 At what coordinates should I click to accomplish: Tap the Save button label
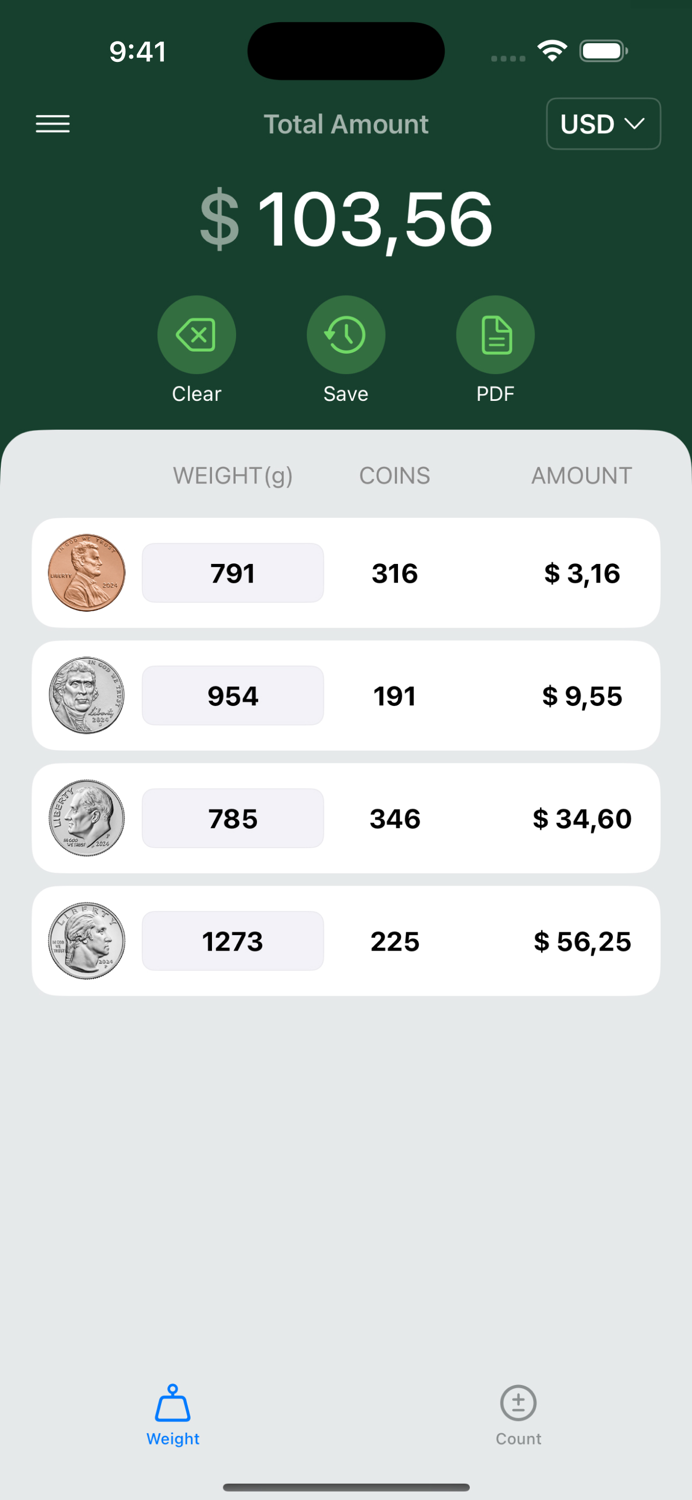(346, 393)
